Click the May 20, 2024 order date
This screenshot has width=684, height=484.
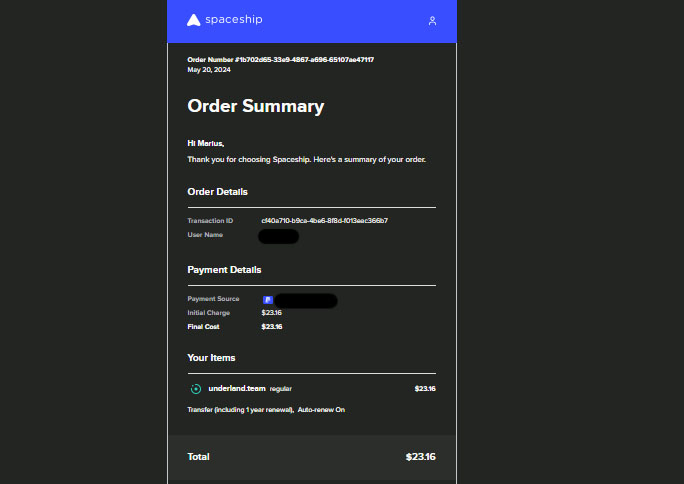point(209,70)
